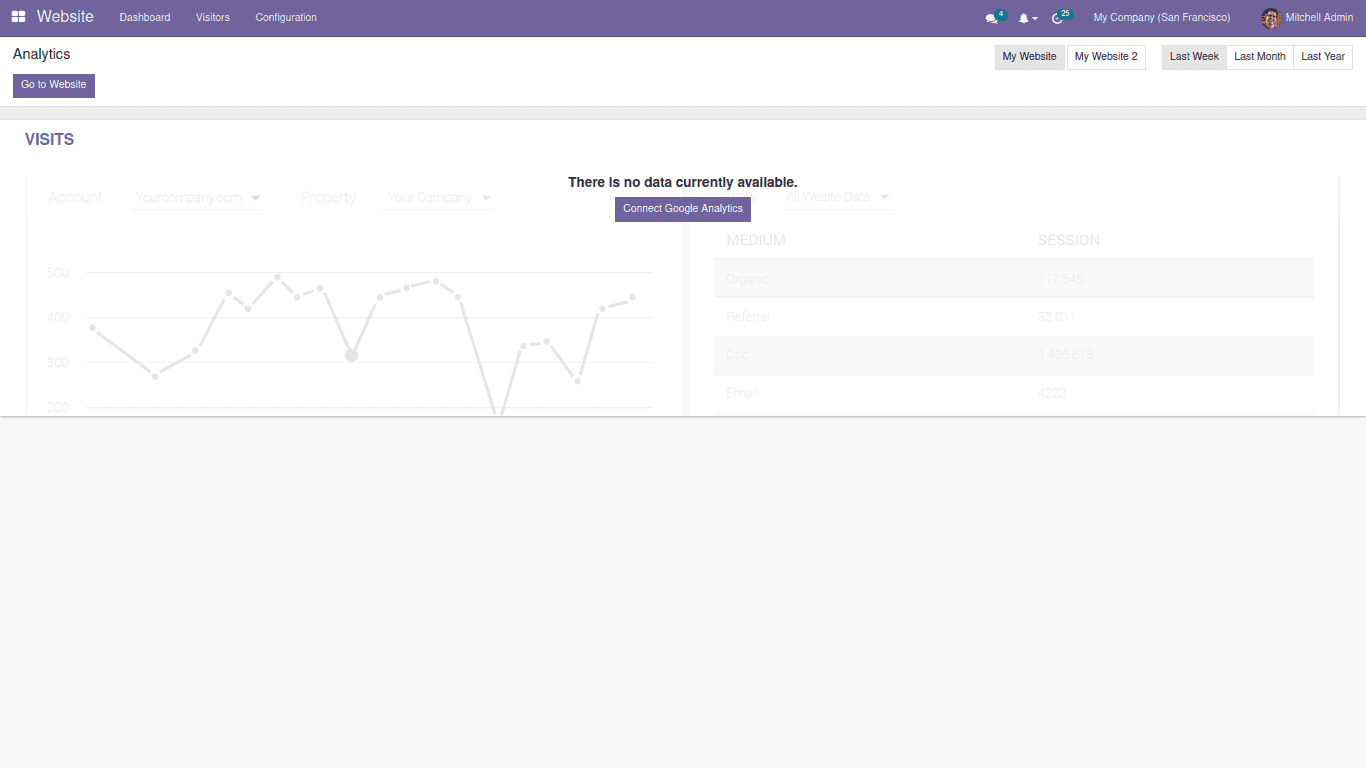Switch range to Last Month
The image size is (1366, 768).
pyautogui.click(x=1259, y=57)
